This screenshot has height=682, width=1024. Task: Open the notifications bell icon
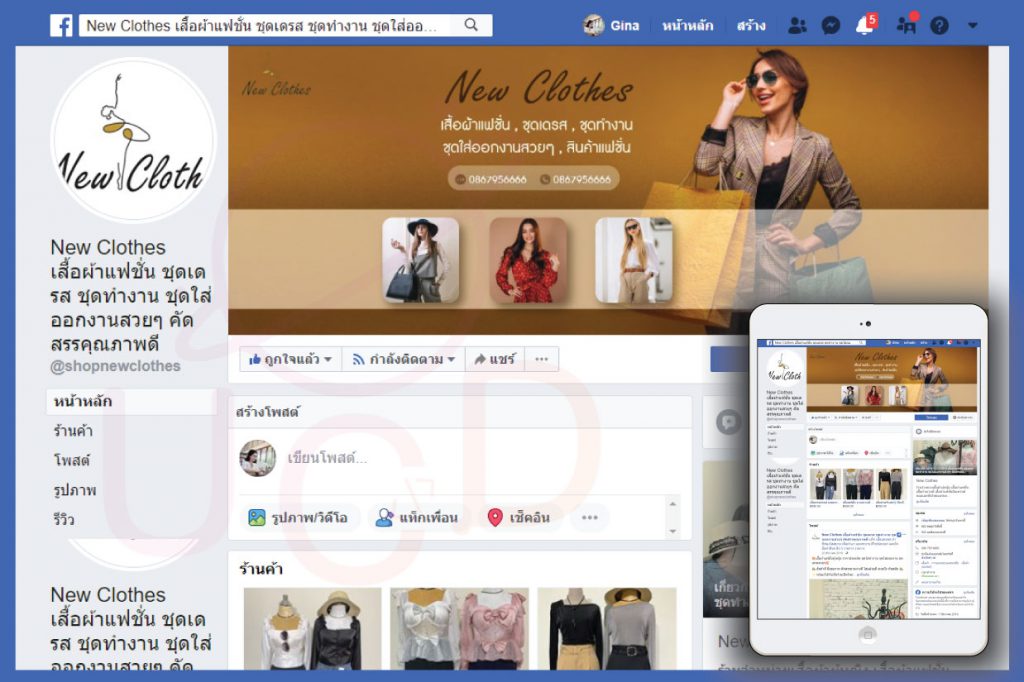pos(865,26)
